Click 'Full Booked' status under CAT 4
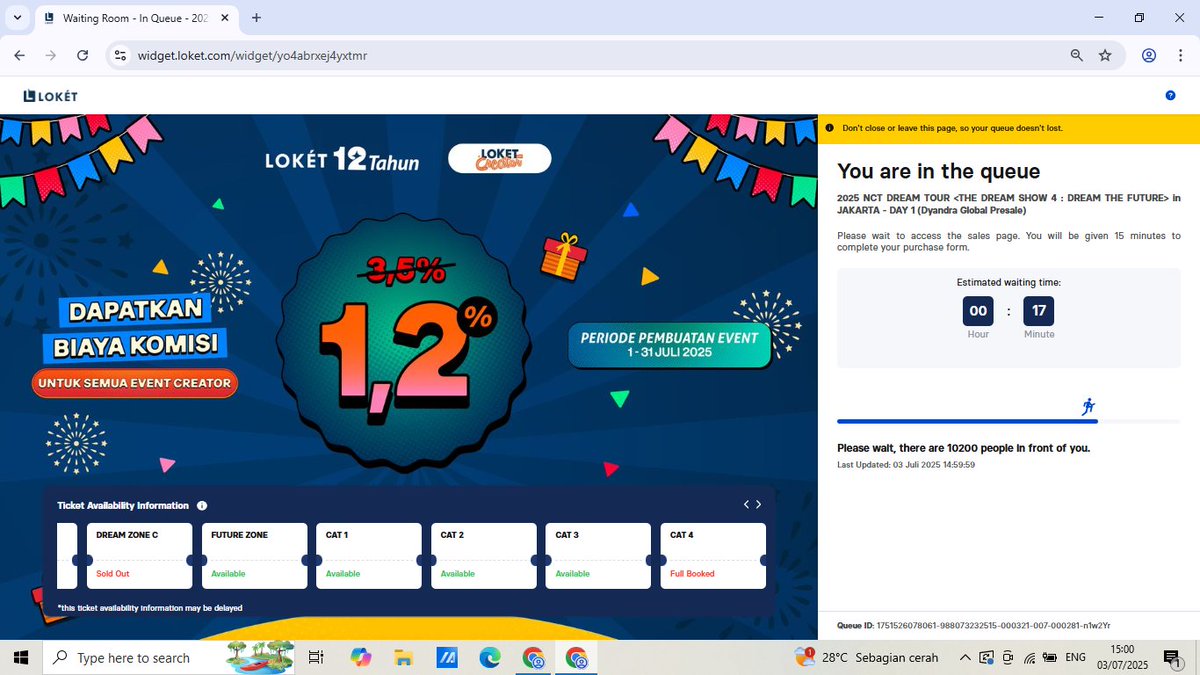Screen dimensions: 1200x675 pyautogui.click(x=692, y=574)
